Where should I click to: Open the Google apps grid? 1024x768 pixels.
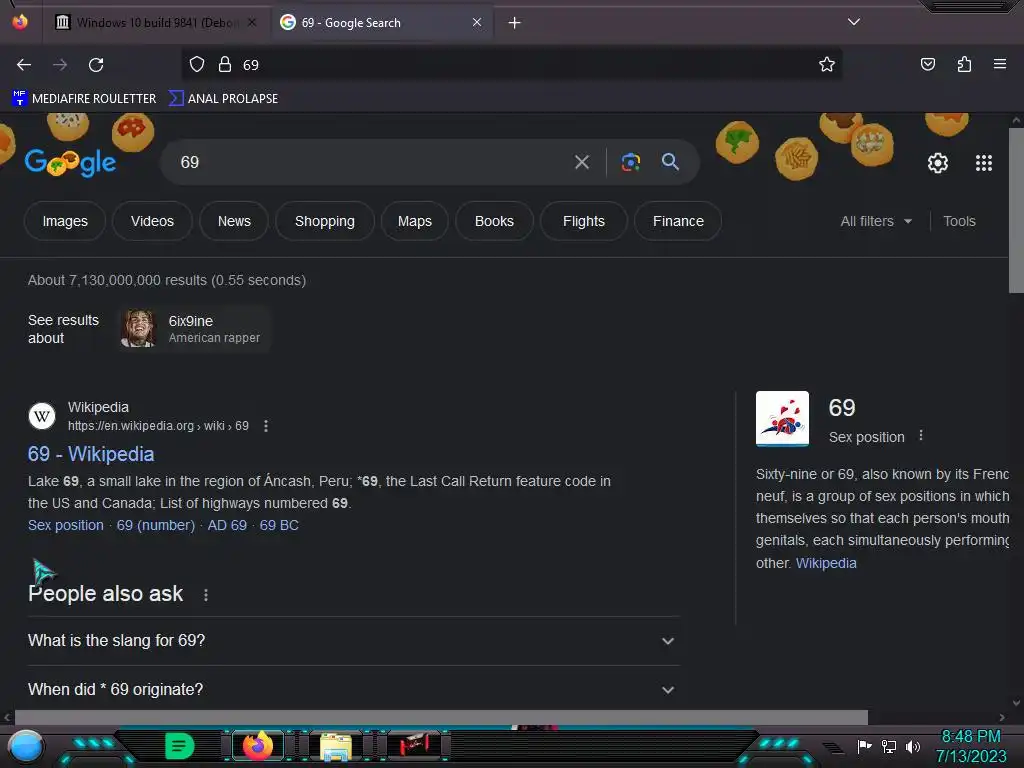pos(984,163)
